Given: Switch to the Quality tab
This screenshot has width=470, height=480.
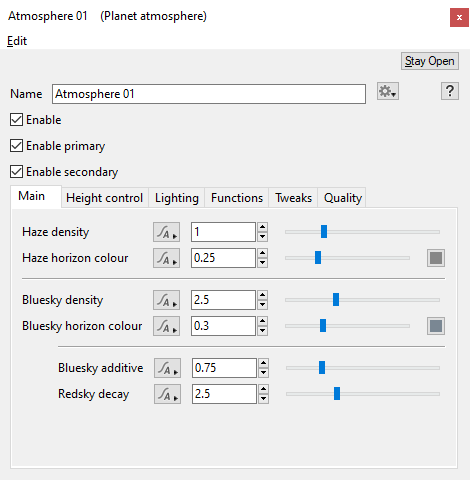Looking at the screenshot, I should 342,198.
